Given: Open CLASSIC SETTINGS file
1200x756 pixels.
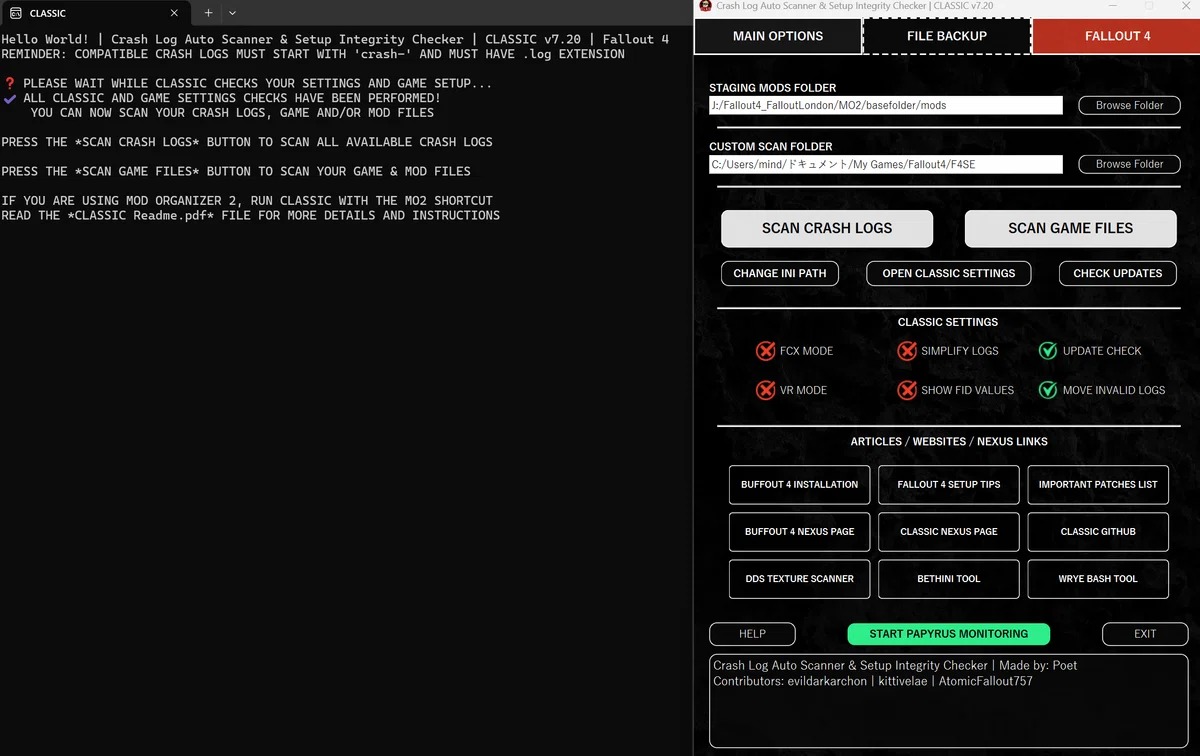Looking at the screenshot, I should 949,273.
